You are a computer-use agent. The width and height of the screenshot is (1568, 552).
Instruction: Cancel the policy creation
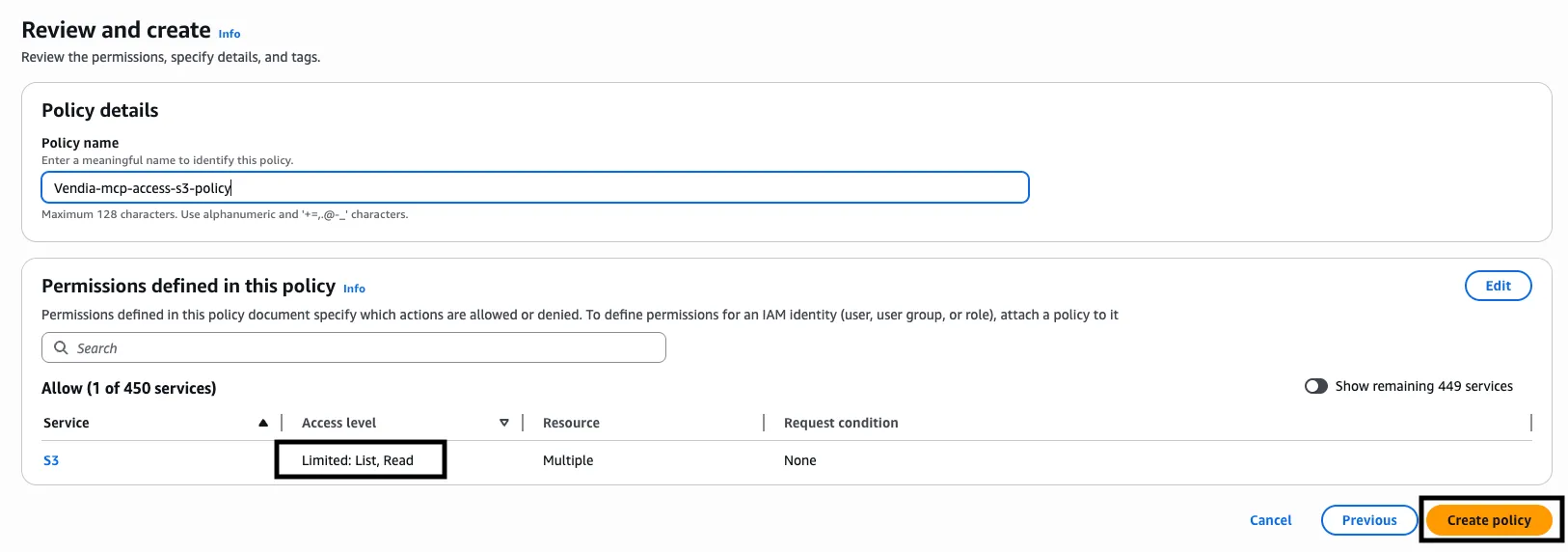1270,520
